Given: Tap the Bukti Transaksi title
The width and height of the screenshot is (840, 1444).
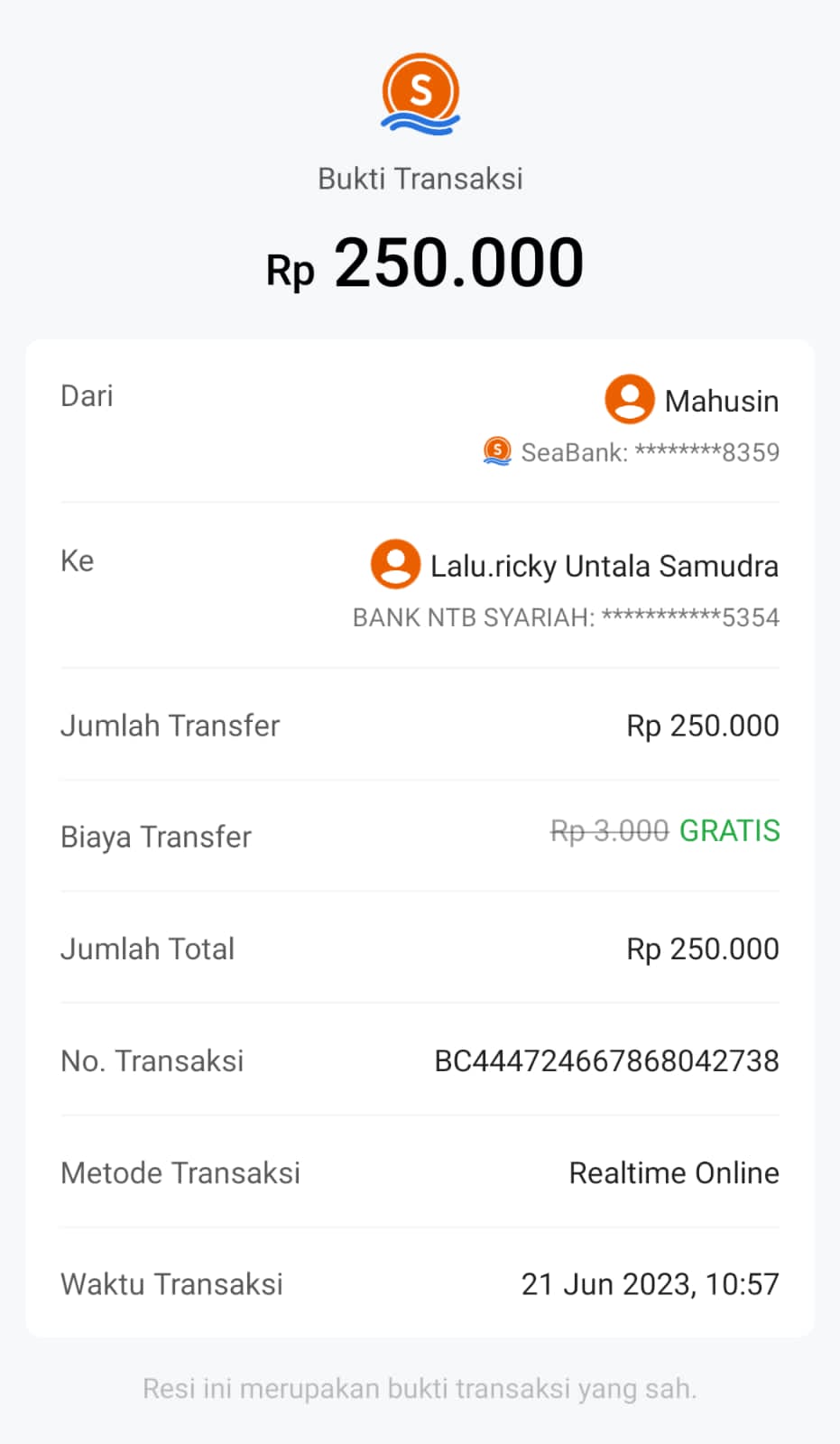Looking at the screenshot, I should (420, 179).
